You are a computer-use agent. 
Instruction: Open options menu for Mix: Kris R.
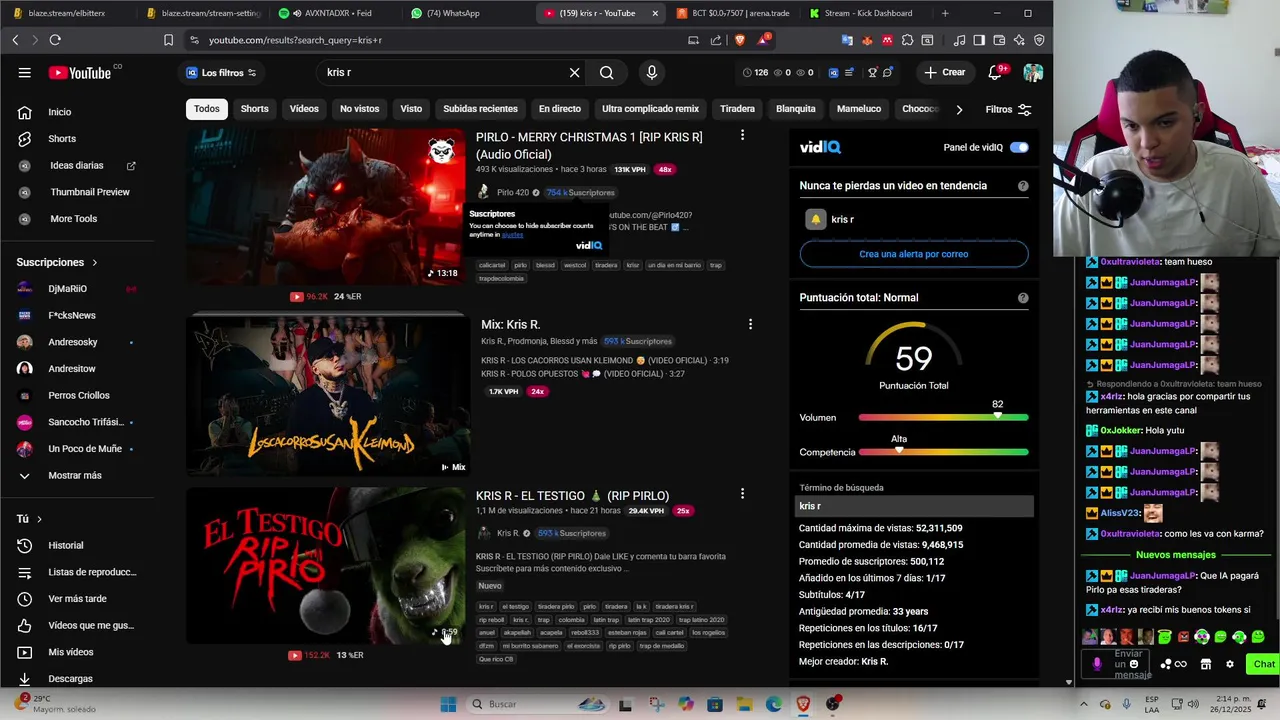(750, 324)
